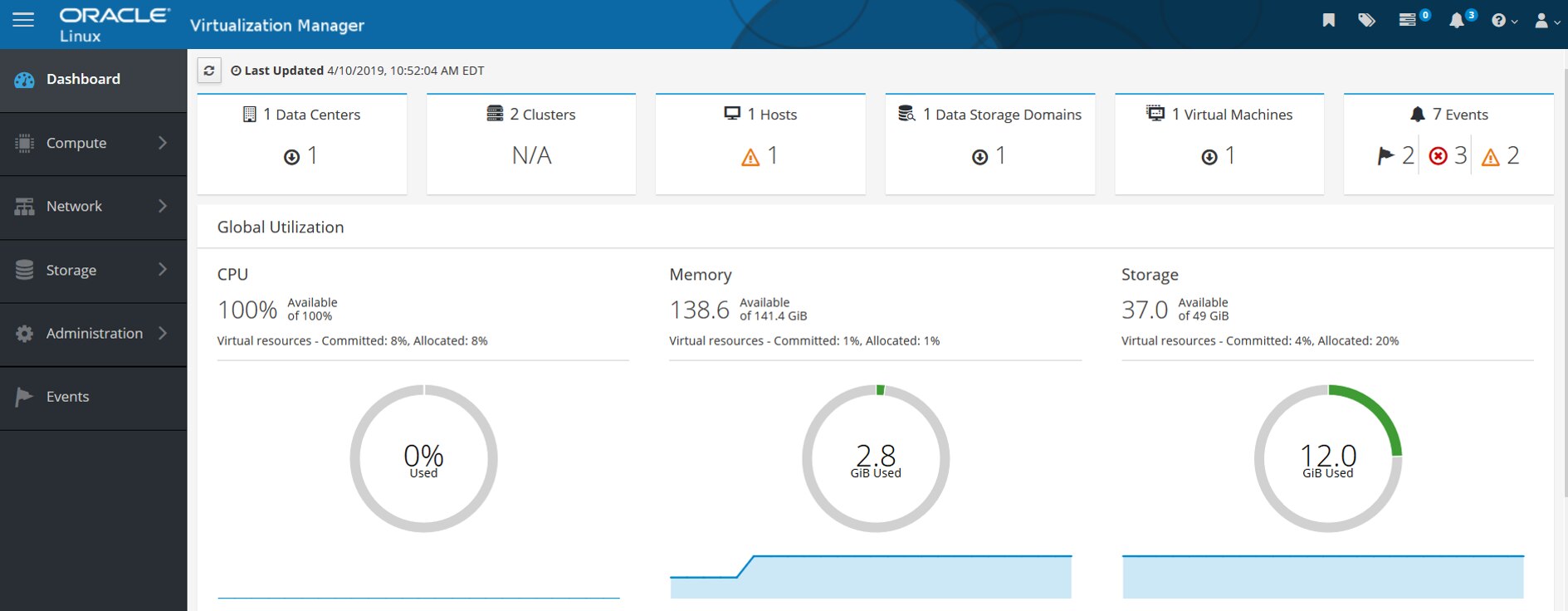1568x611 pixels.
Task: Click the Data Centers down status icon
Action: click(291, 157)
